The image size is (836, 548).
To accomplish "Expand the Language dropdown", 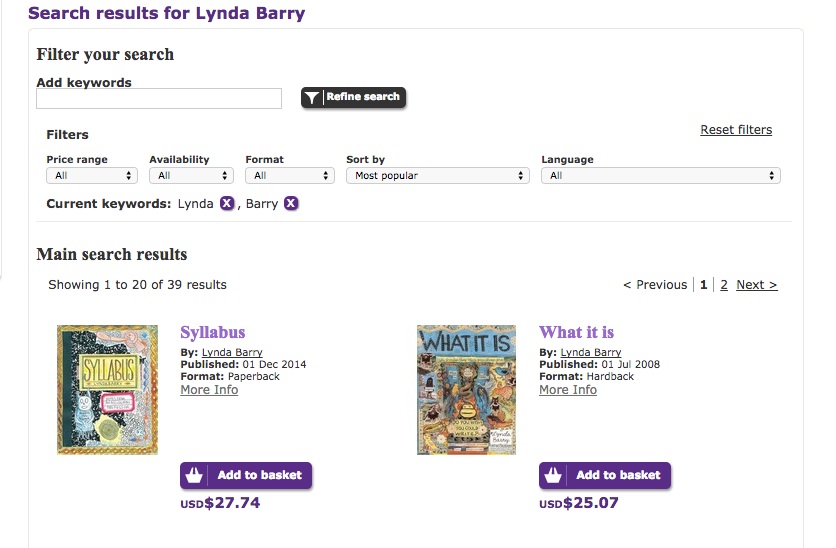I will (x=660, y=175).
